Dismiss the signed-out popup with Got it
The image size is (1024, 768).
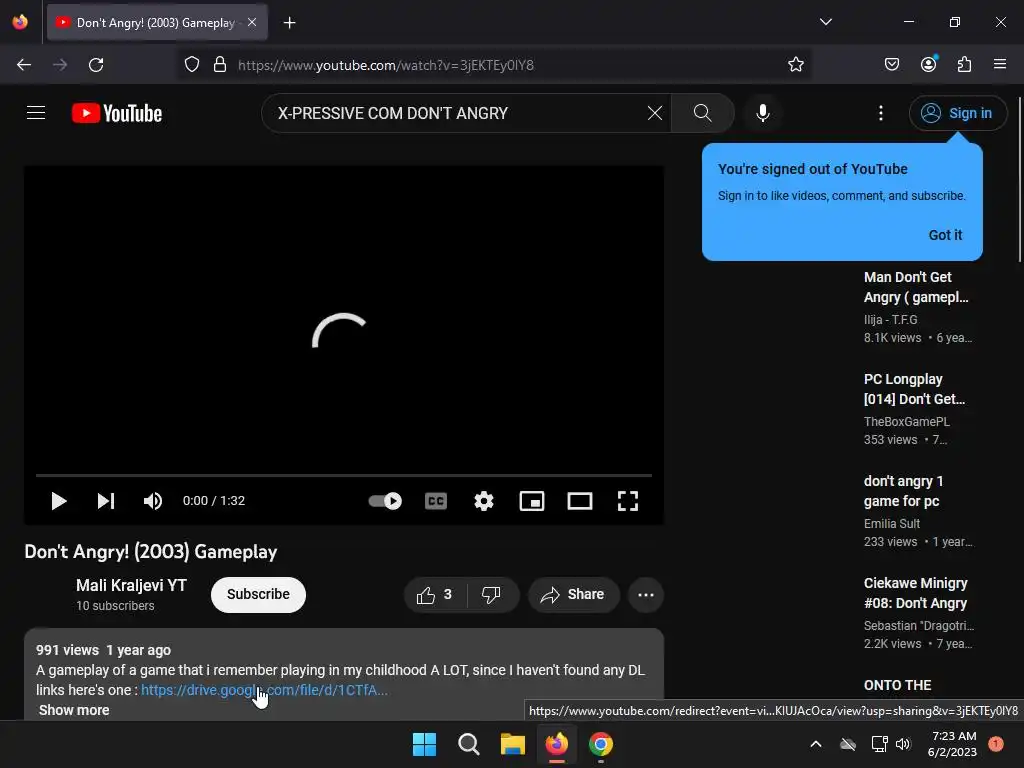(x=945, y=235)
